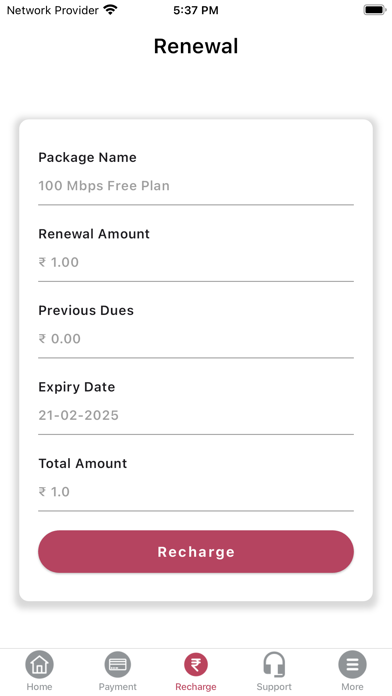The width and height of the screenshot is (392, 696).
Task: Tap the Home house icon
Action: pos(40,664)
